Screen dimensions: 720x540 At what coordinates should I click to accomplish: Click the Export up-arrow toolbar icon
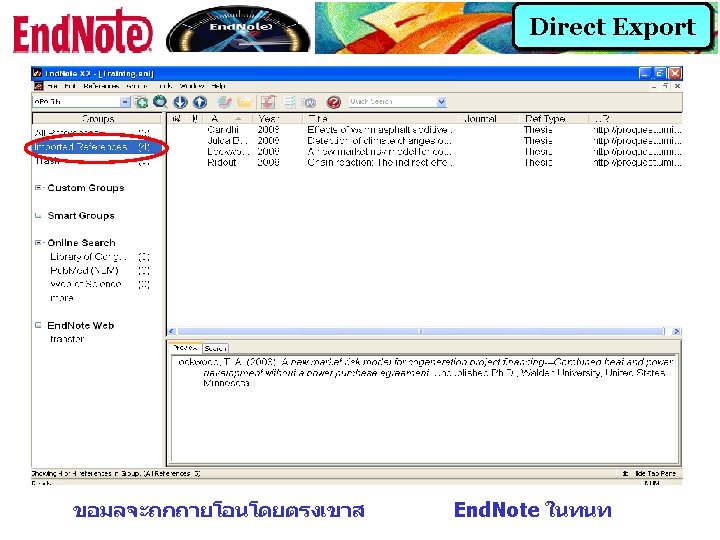[x=200, y=102]
